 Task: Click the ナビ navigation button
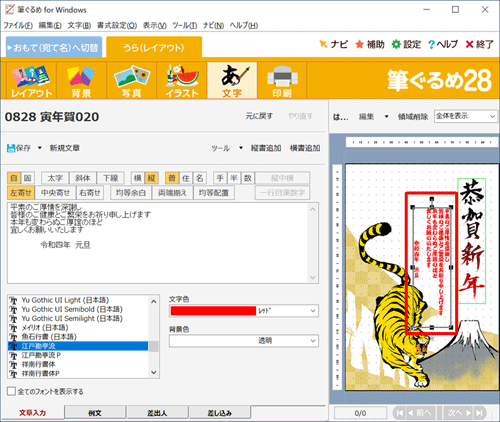coord(333,44)
